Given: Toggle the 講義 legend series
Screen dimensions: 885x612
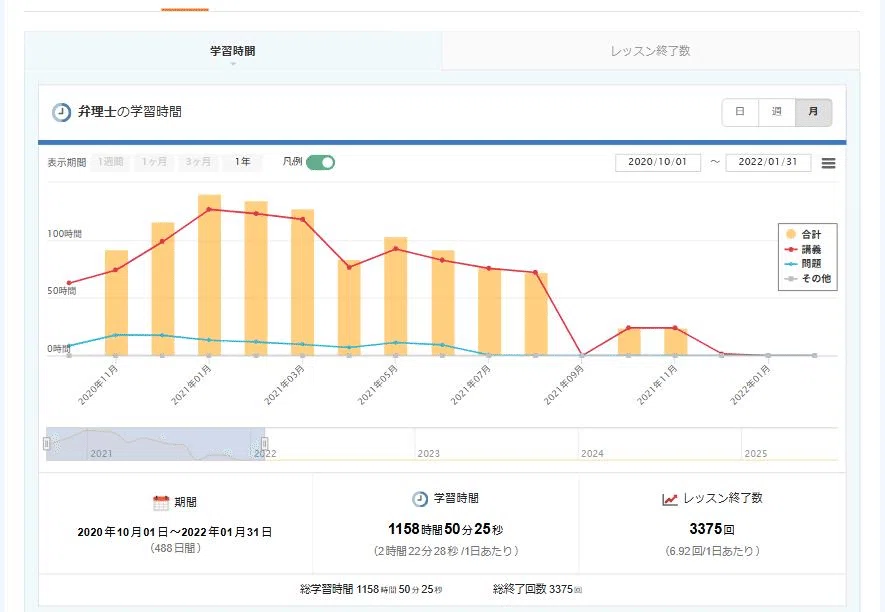Looking at the screenshot, I should click(x=803, y=249).
